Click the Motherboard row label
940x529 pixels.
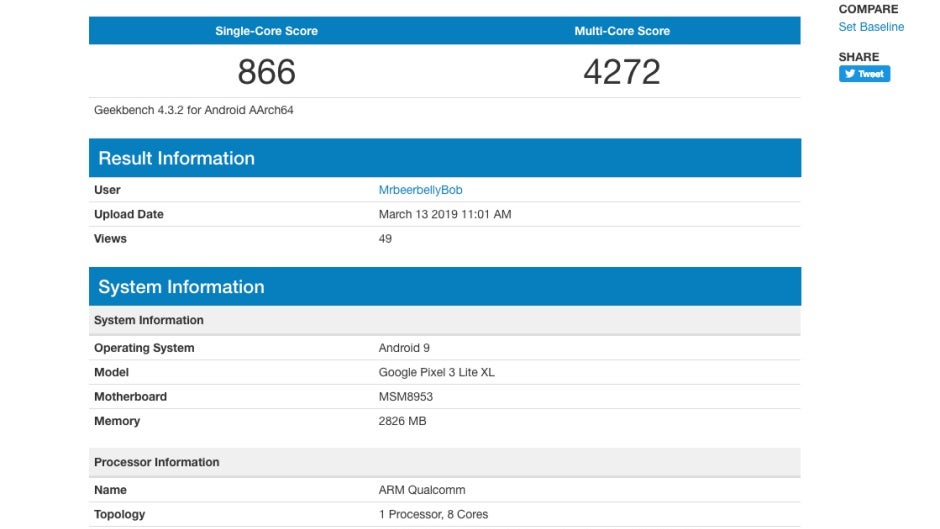pyautogui.click(x=130, y=397)
